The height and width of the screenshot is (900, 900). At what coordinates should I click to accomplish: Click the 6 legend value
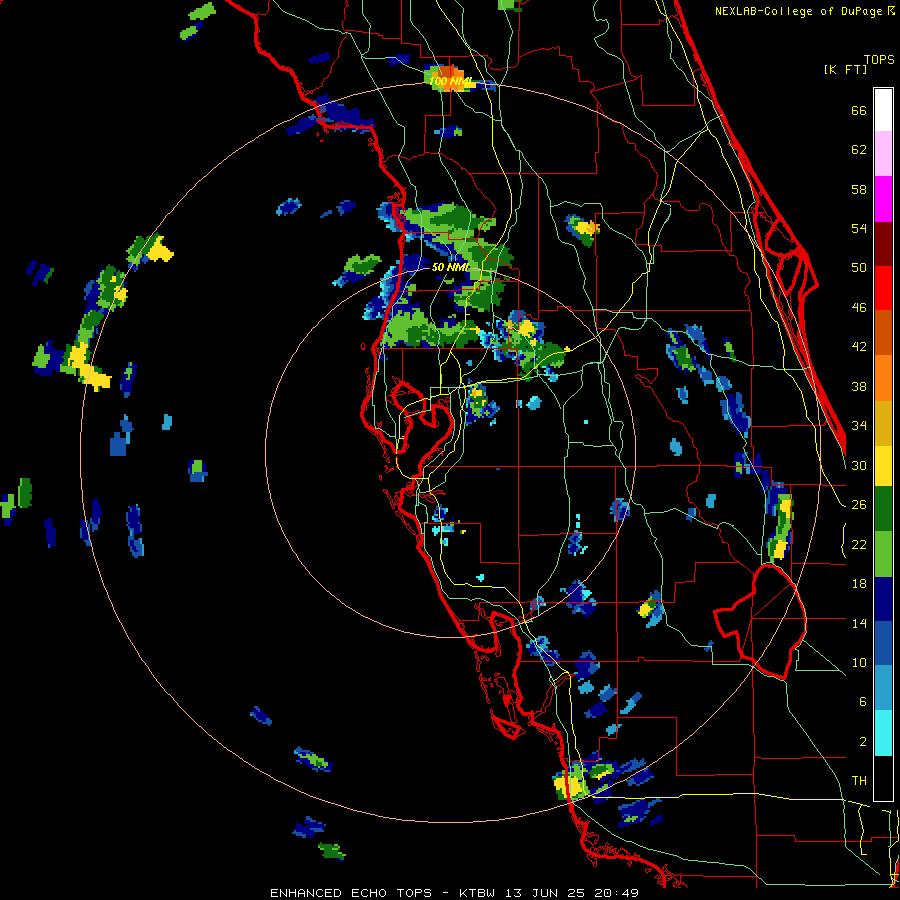(862, 702)
